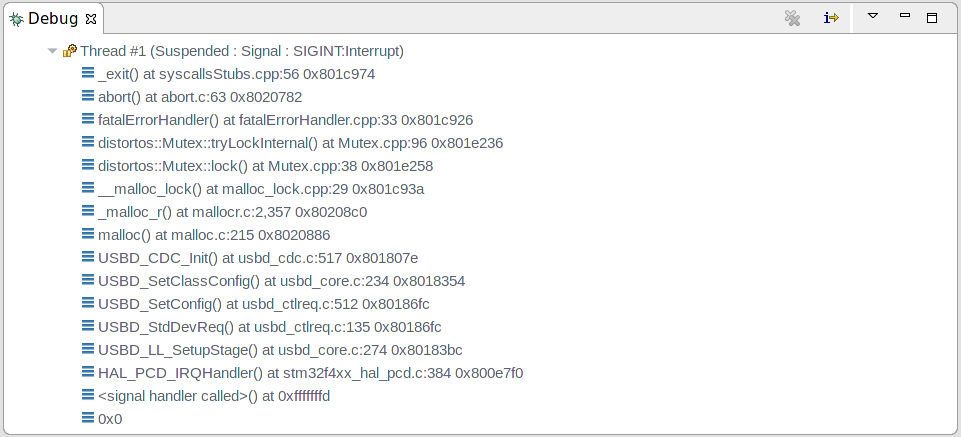Select the fatalErrorHandler() stack frame
This screenshot has width=961, height=437.
point(286,120)
